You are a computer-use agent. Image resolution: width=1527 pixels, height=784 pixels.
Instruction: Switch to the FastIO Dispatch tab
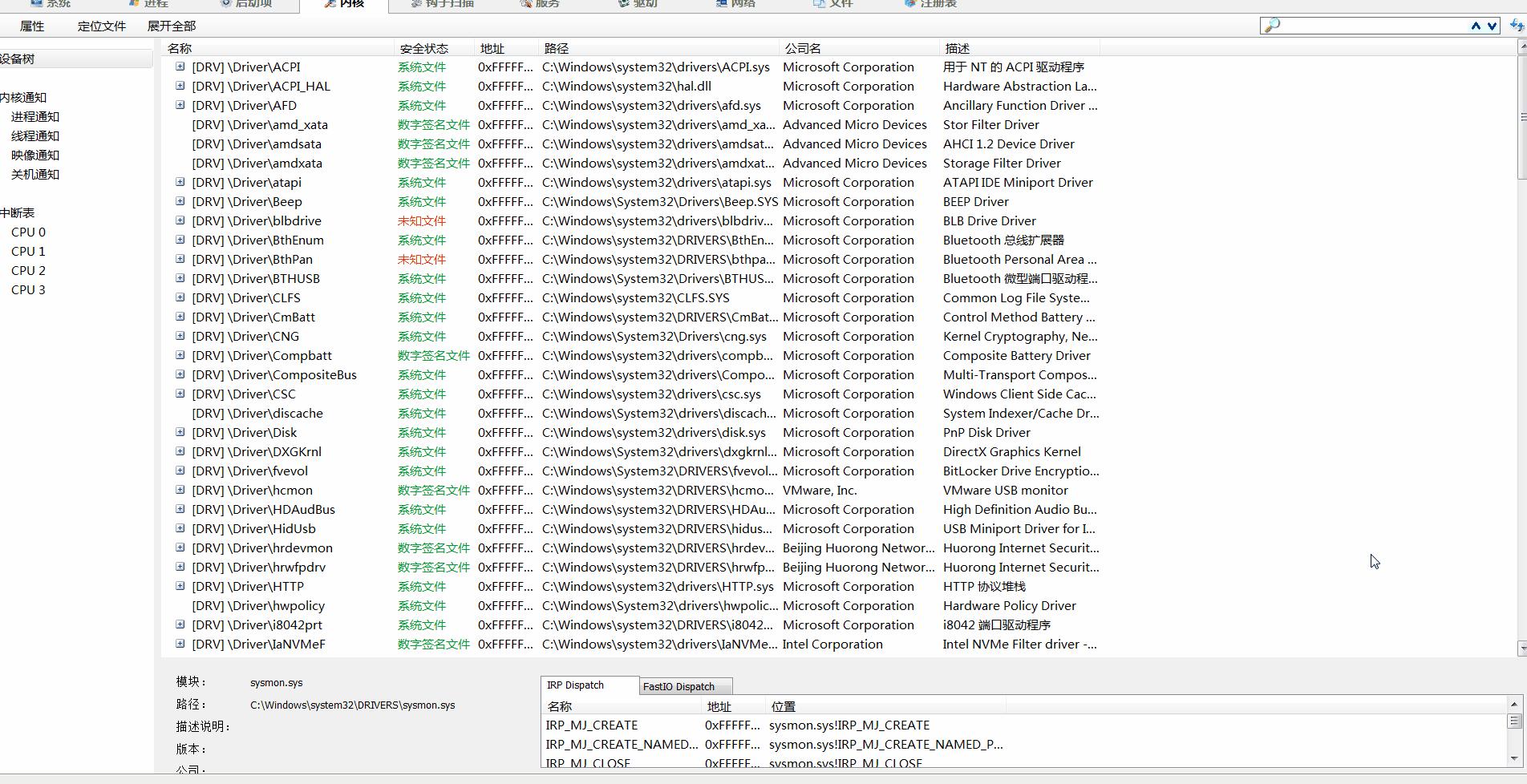pyautogui.click(x=678, y=686)
